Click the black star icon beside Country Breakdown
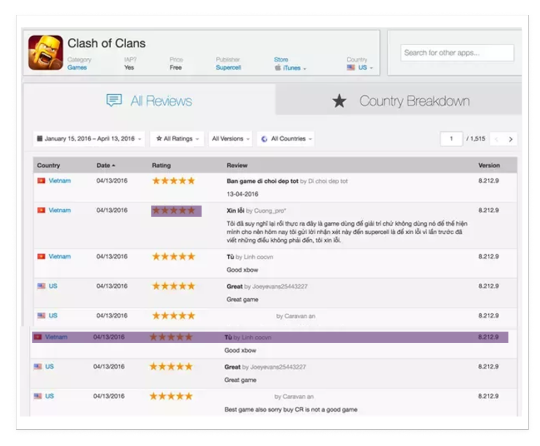 tap(339, 101)
